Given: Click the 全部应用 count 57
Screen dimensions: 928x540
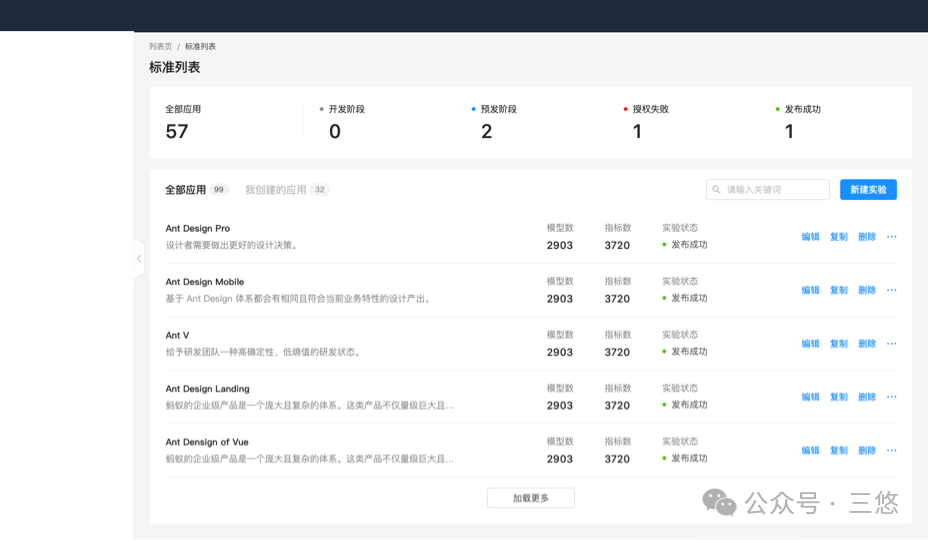Looking at the screenshot, I should point(177,131).
